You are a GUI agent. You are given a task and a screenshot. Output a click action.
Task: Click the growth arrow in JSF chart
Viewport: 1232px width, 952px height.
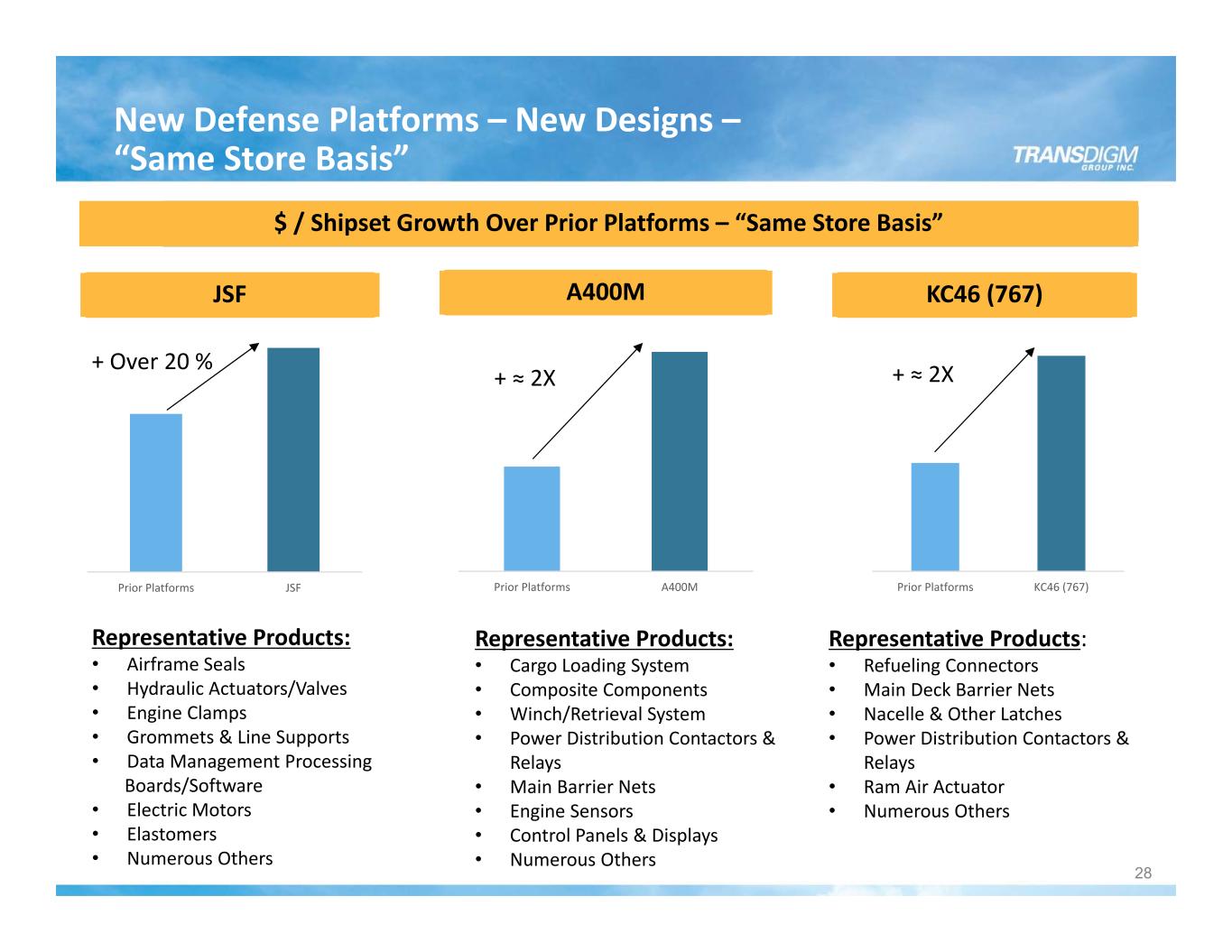213,376
